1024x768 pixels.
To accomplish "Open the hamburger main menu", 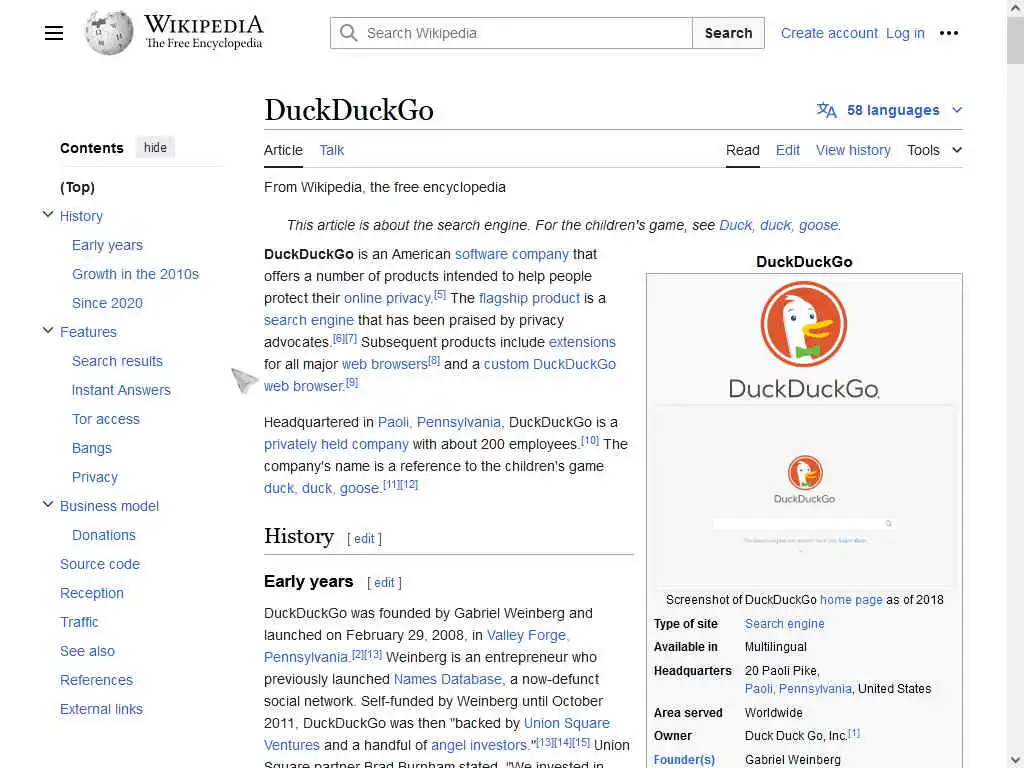I will tap(54, 33).
